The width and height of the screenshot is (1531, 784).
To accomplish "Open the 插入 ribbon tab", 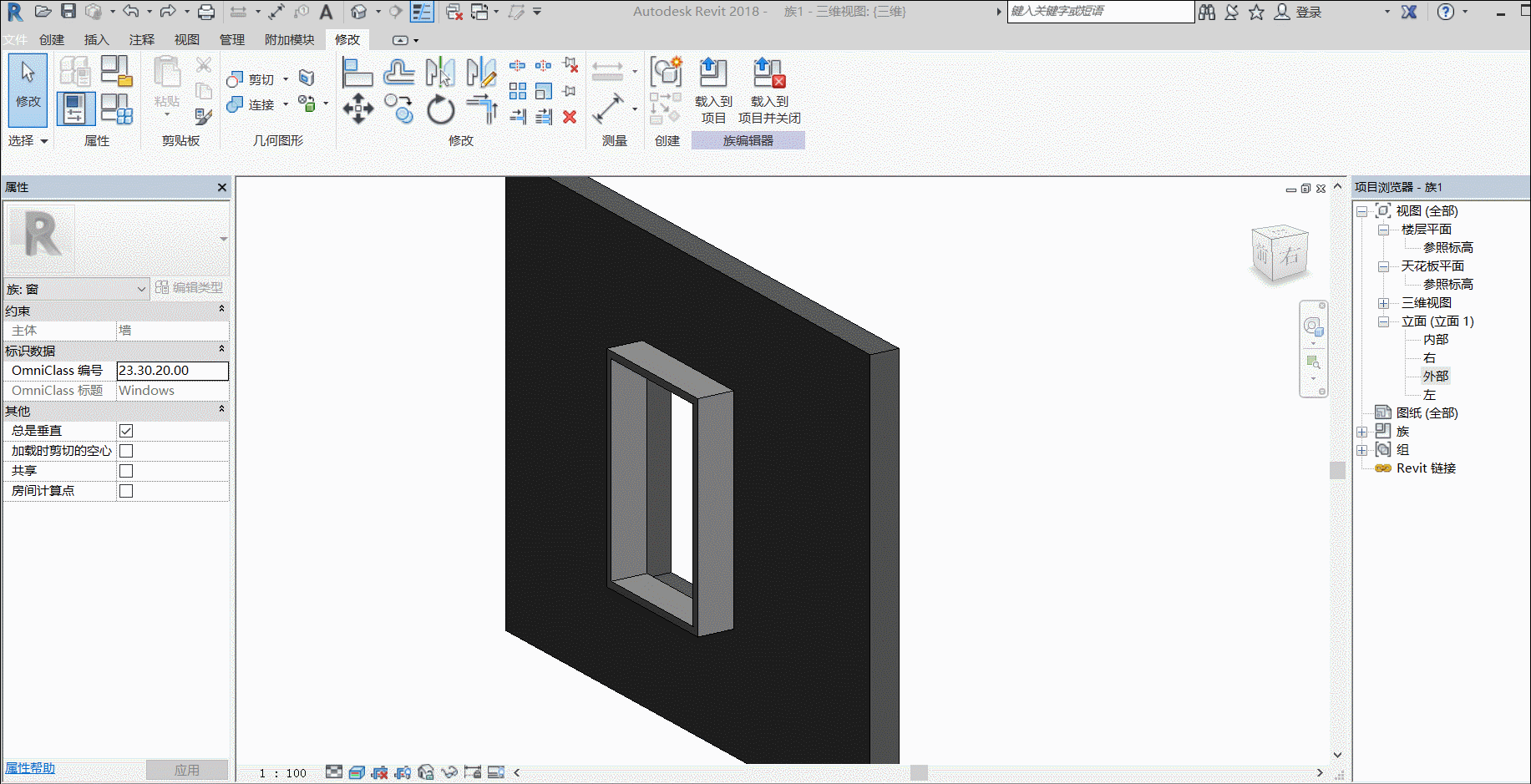I will click(96, 39).
